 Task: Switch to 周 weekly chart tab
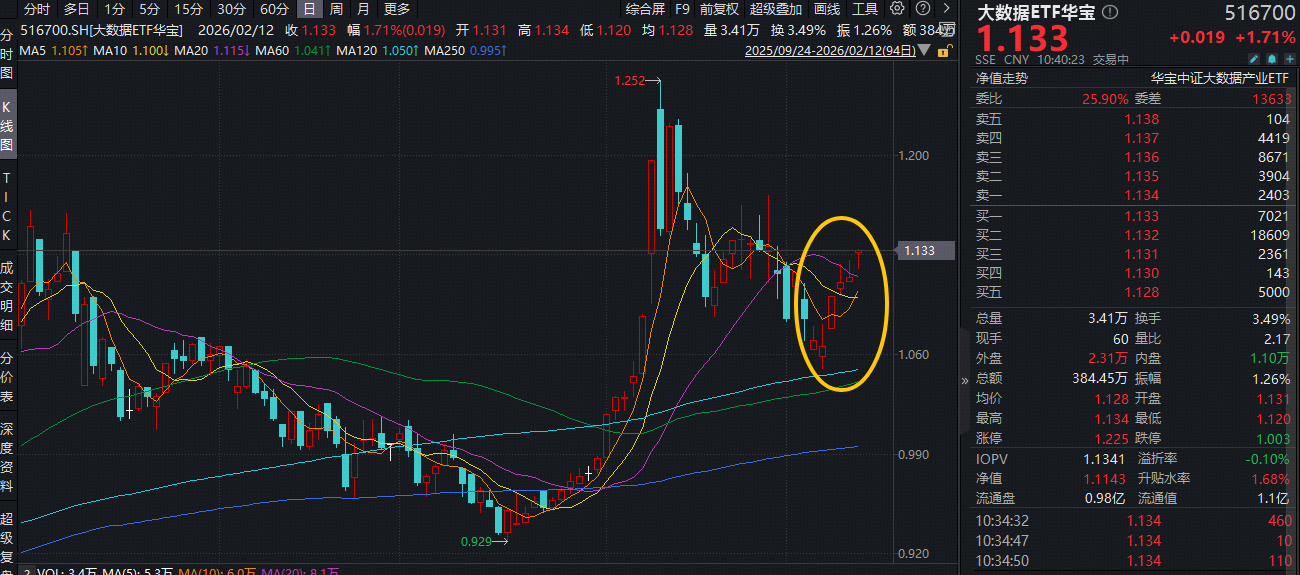[x=337, y=9]
